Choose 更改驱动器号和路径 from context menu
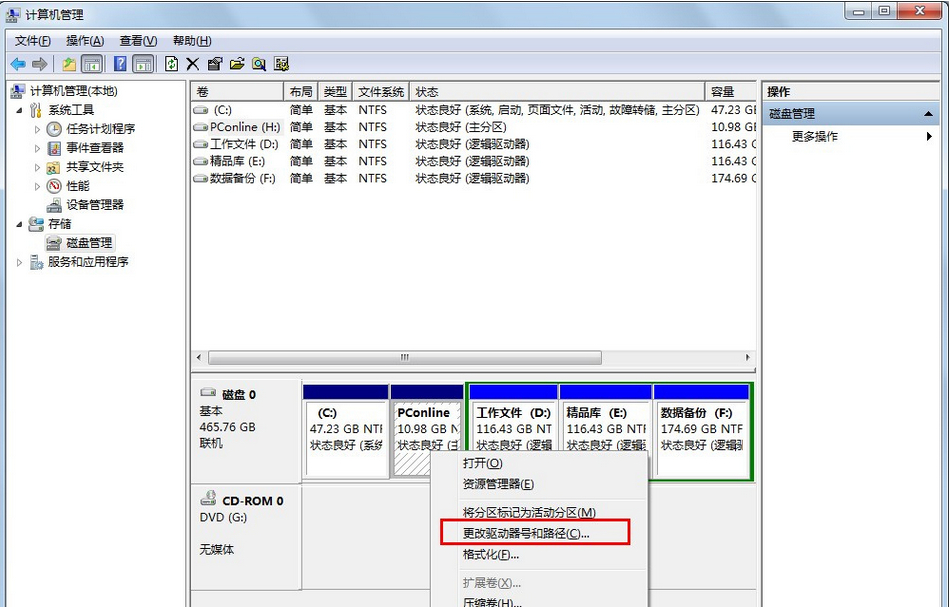This screenshot has height=607, width=950. coord(526,534)
